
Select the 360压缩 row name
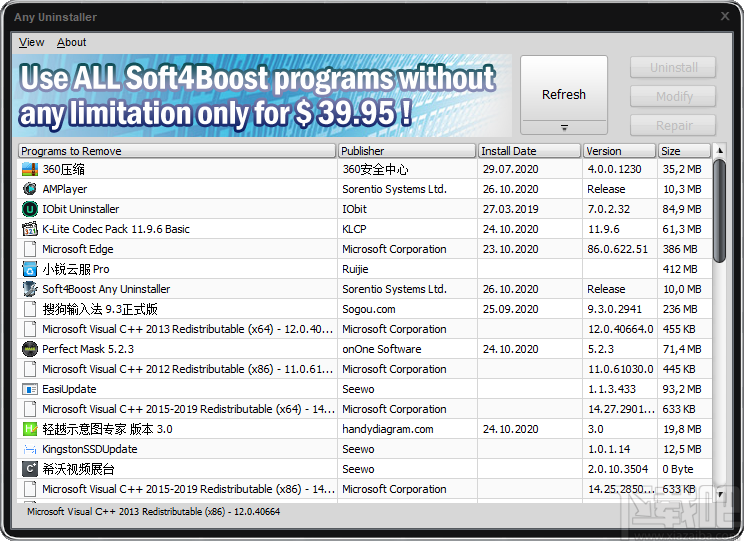[x=64, y=169]
